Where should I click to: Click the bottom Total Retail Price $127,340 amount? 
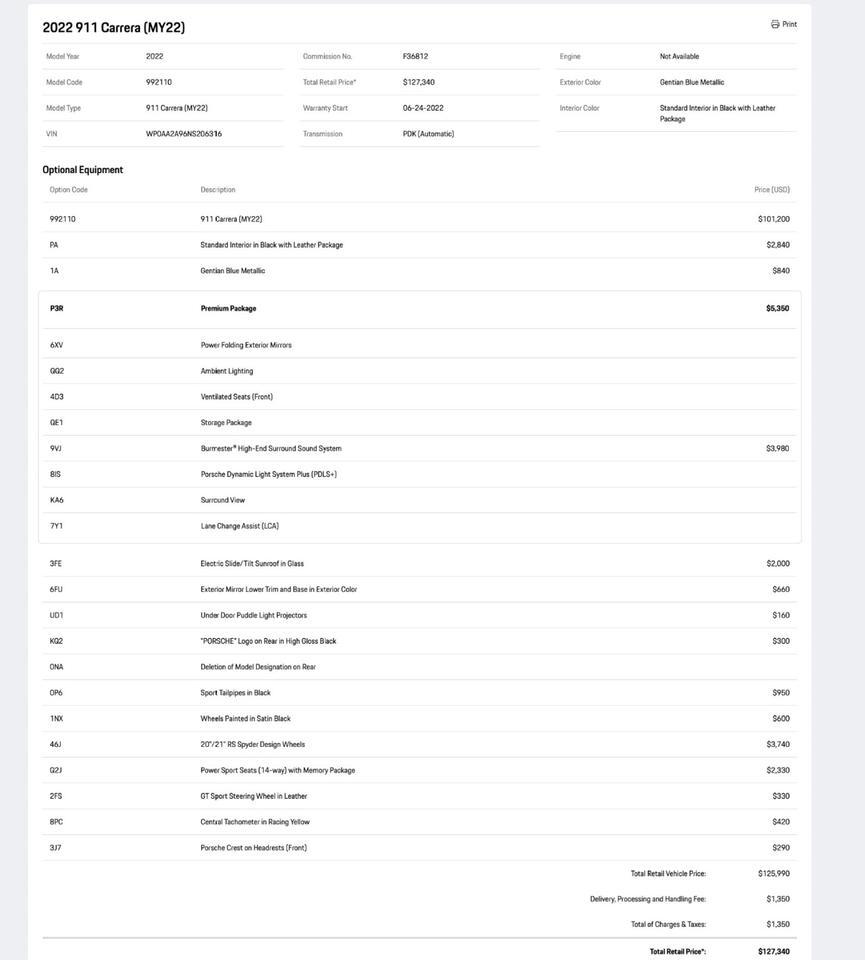tap(773, 952)
